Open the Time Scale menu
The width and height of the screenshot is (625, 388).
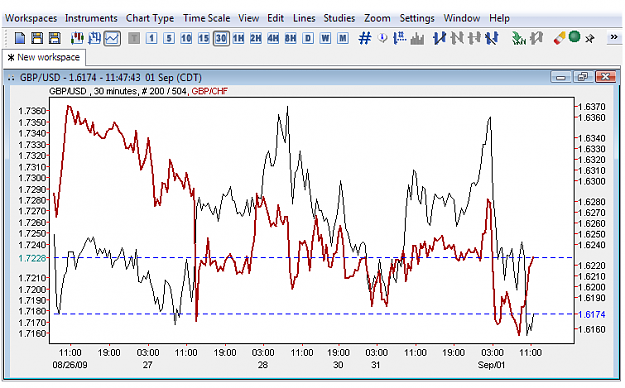click(206, 18)
